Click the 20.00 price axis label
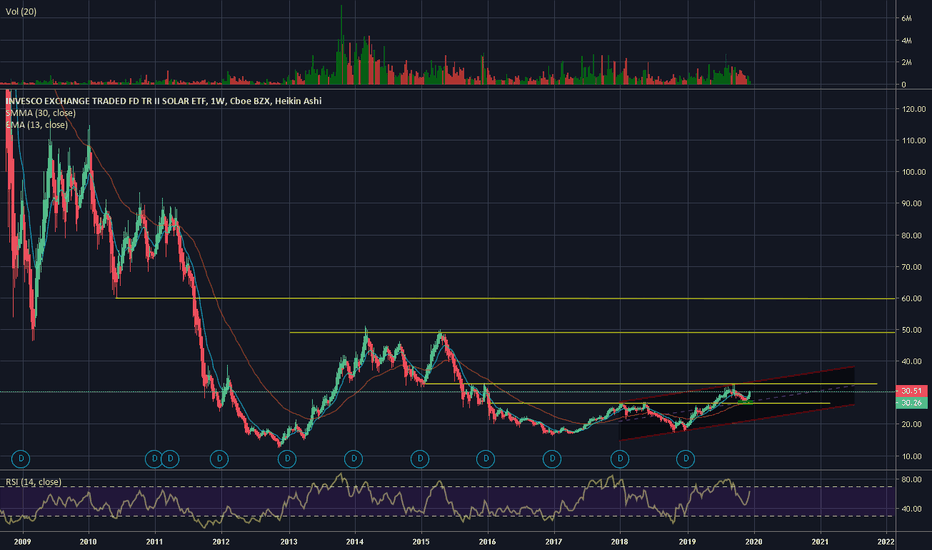 tap(914, 425)
